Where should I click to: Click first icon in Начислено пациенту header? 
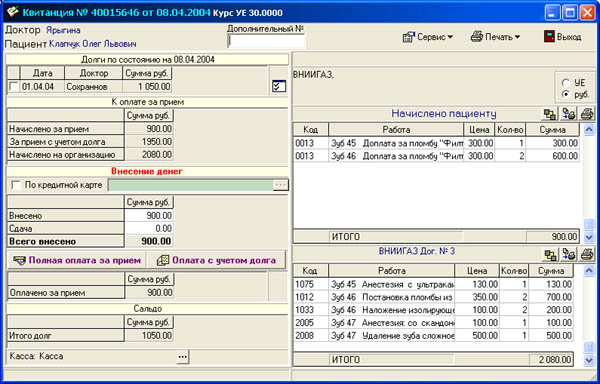(x=550, y=114)
